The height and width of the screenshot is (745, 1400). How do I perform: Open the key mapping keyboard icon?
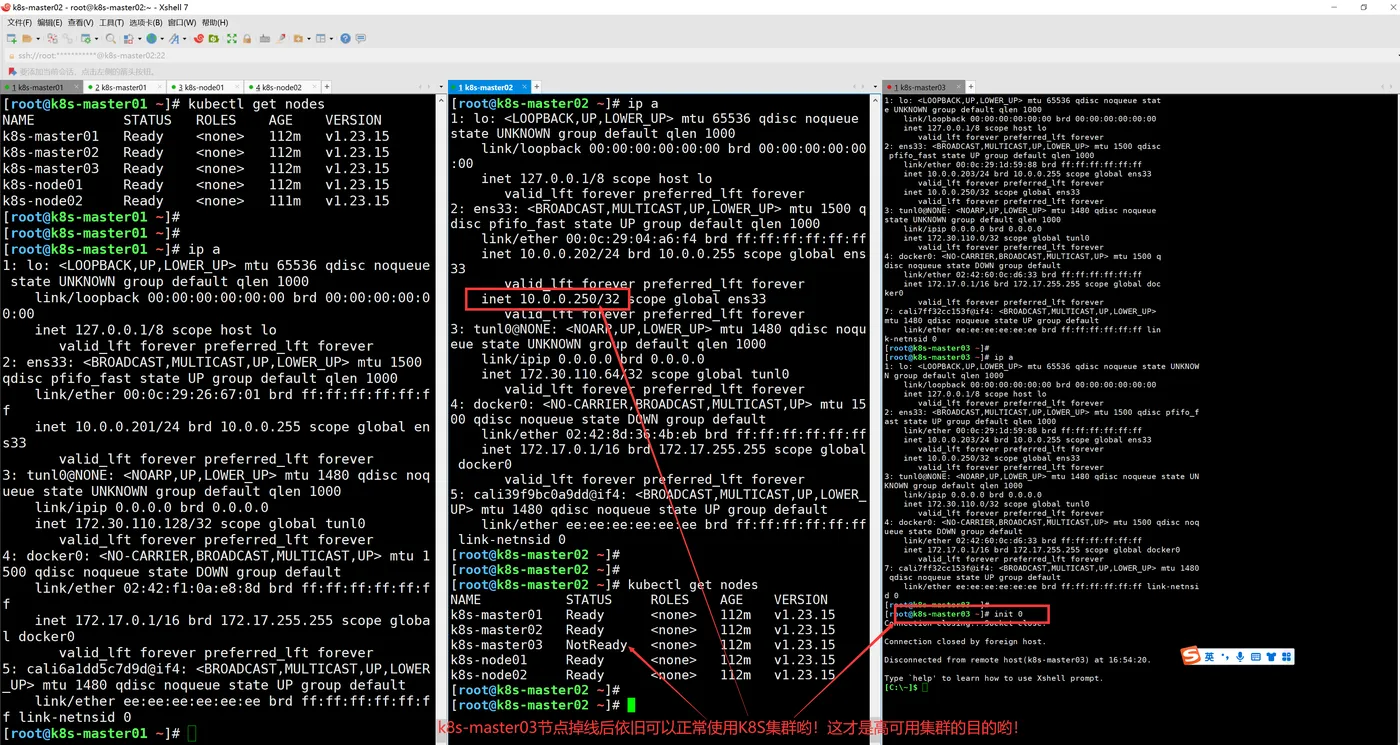(265, 38)
